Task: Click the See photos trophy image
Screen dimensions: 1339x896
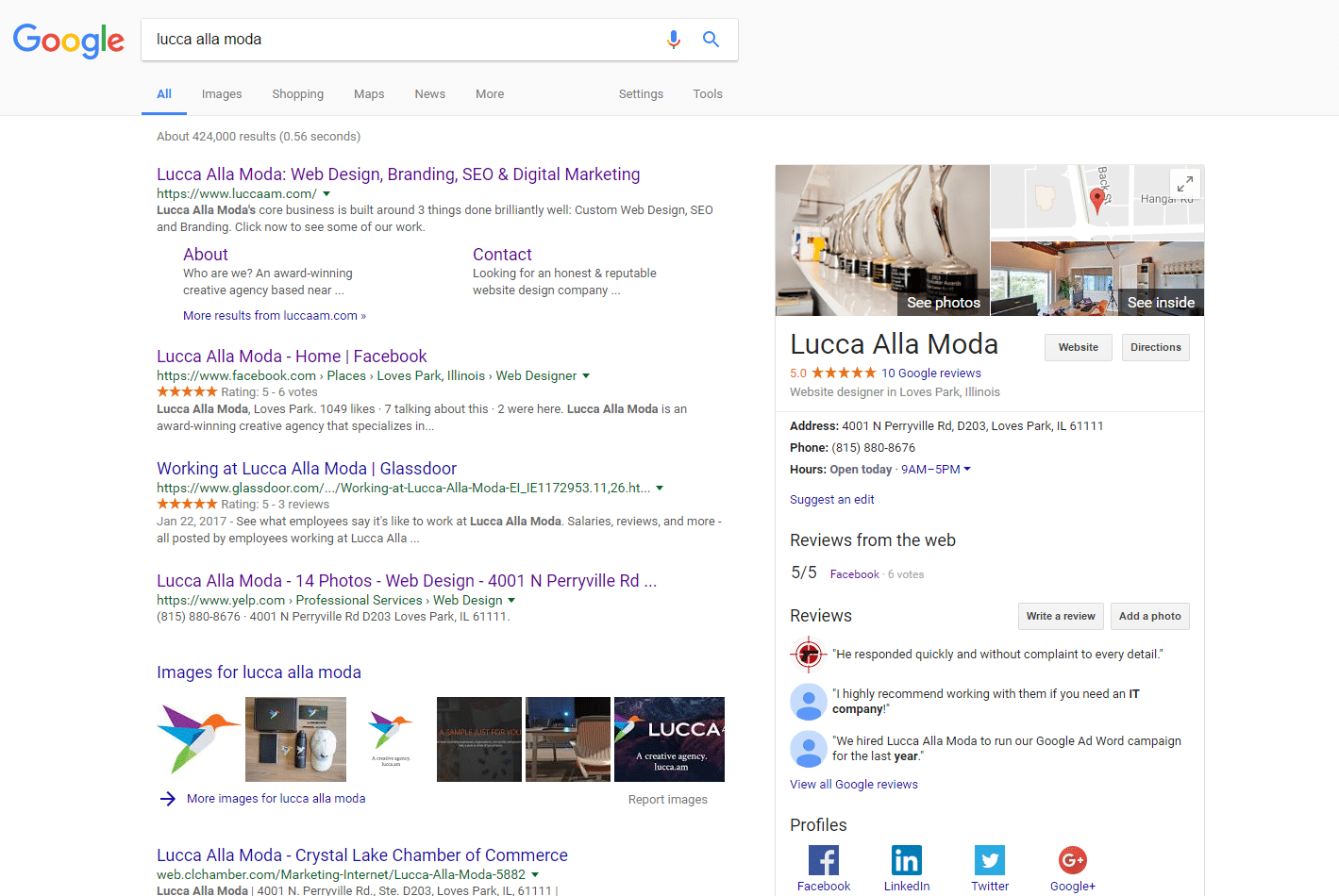Action: 882,241
